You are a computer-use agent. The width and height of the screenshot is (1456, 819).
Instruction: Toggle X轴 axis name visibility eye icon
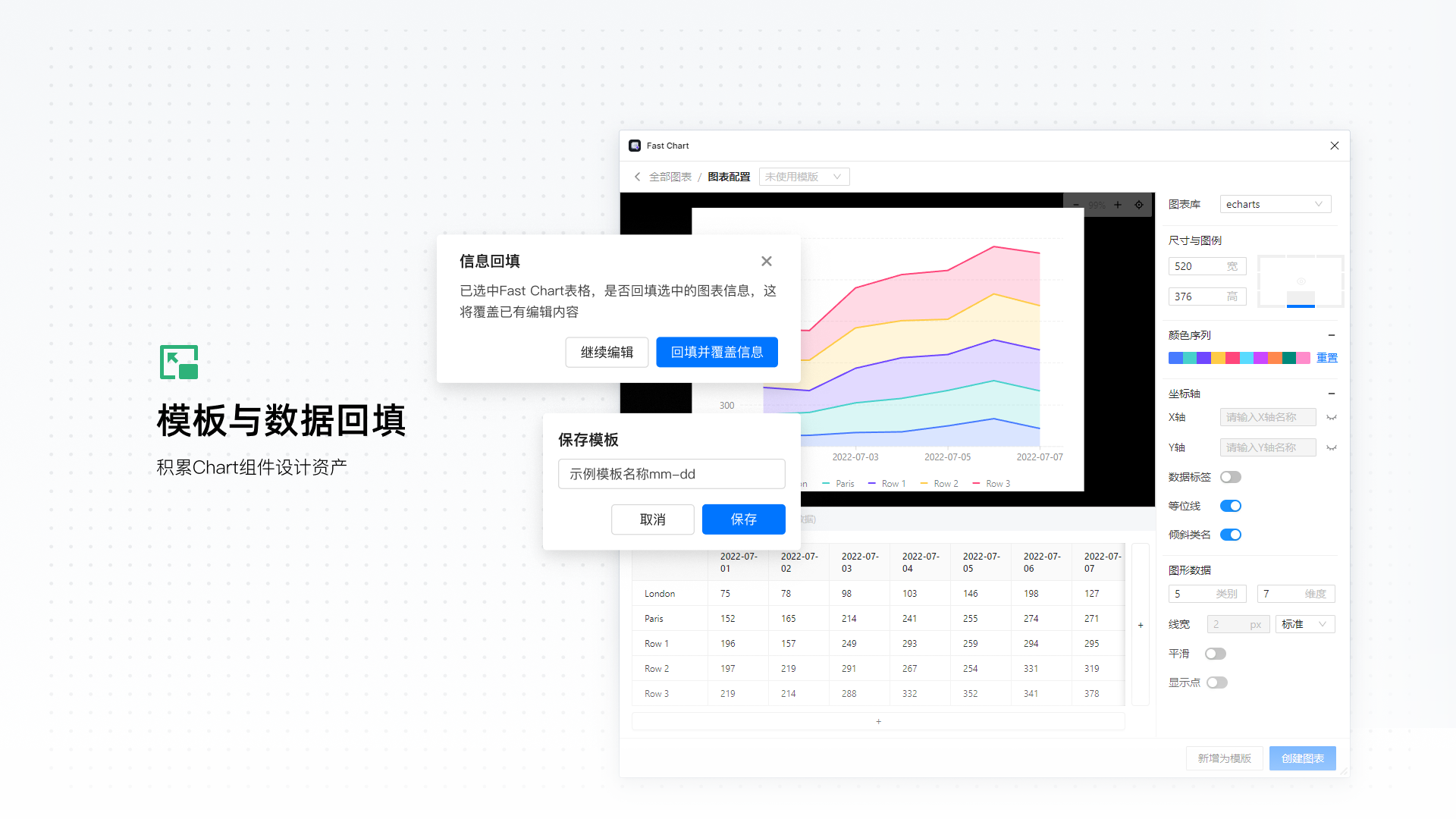click(x=1332, y=417)
